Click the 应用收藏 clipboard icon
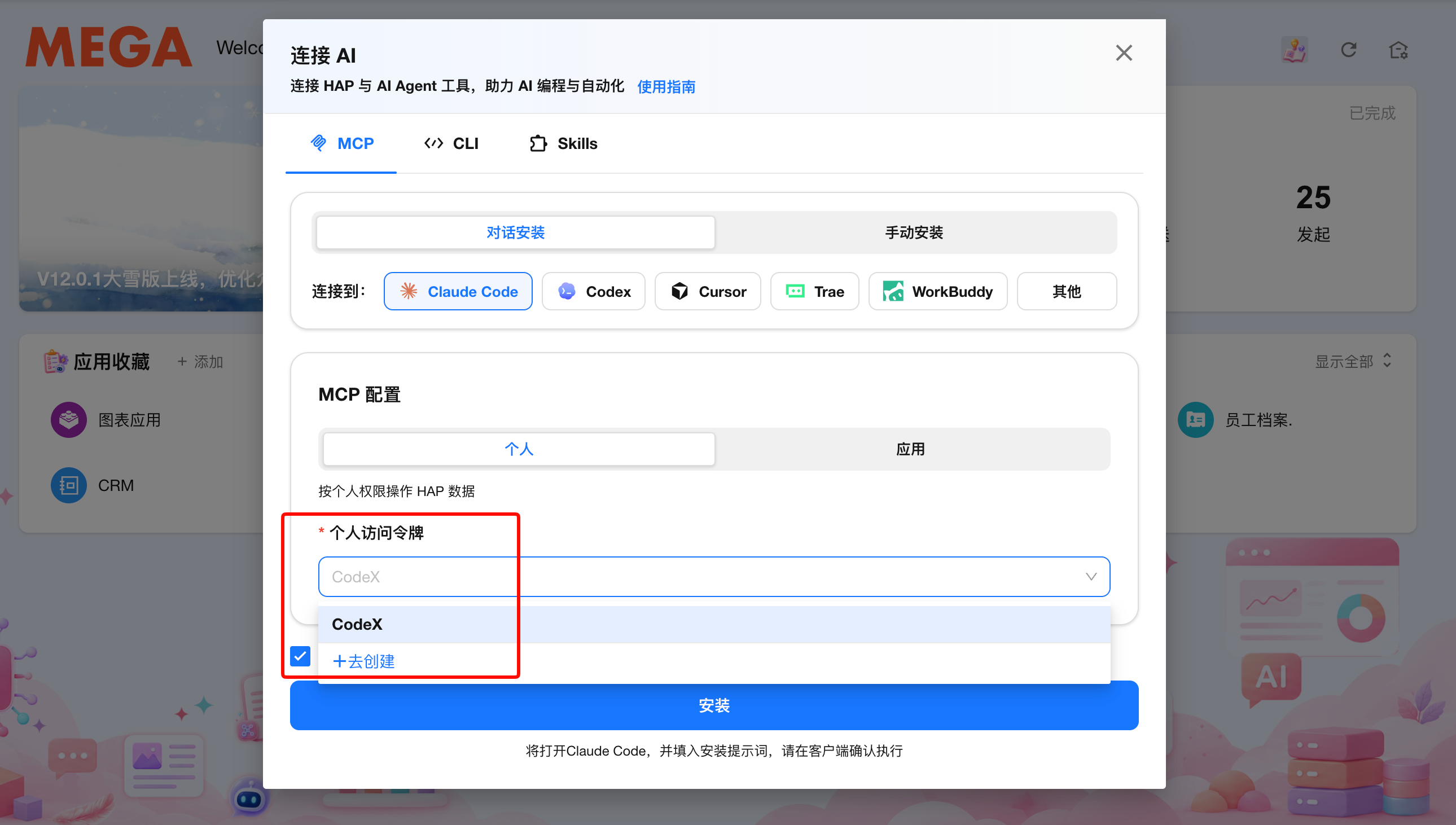The image size is (1456, 825). click(x=55, y=361)
